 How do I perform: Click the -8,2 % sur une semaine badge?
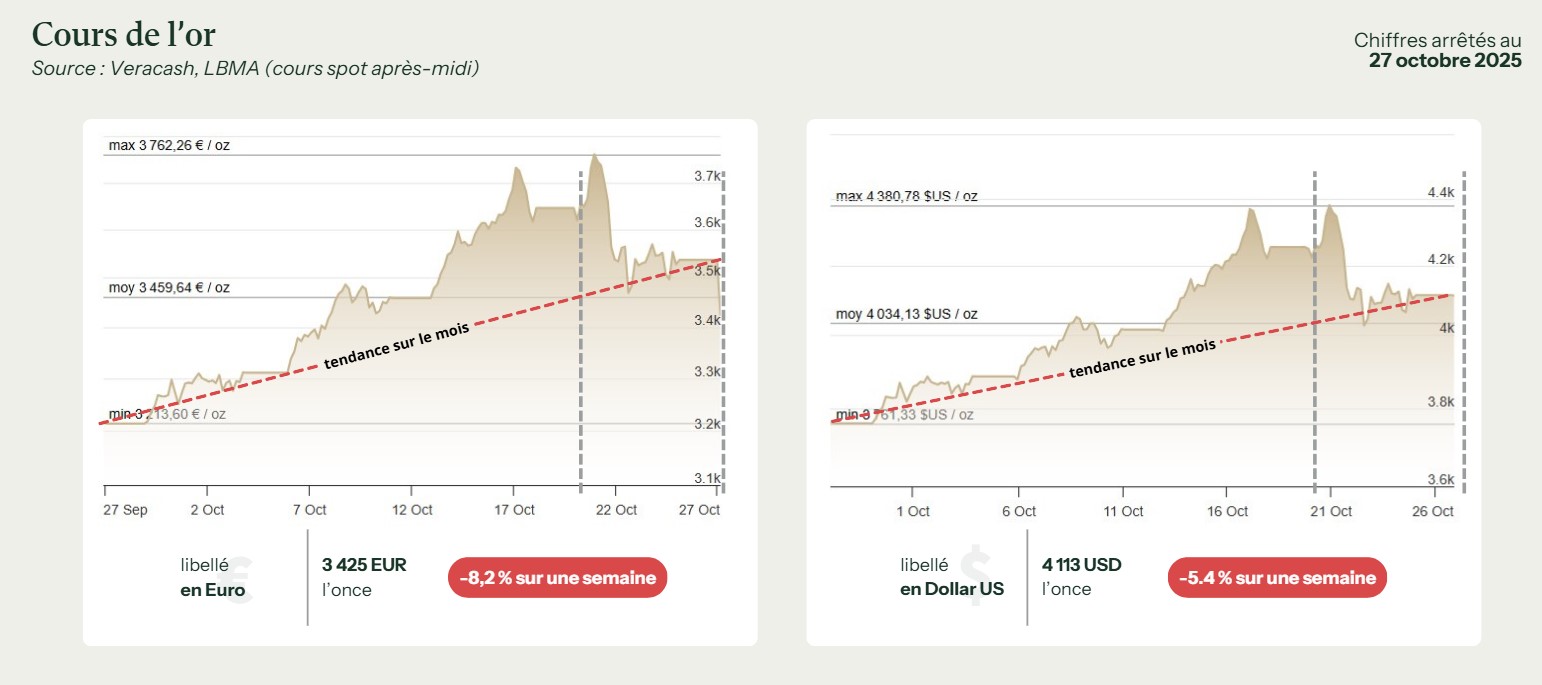(557, 578)
